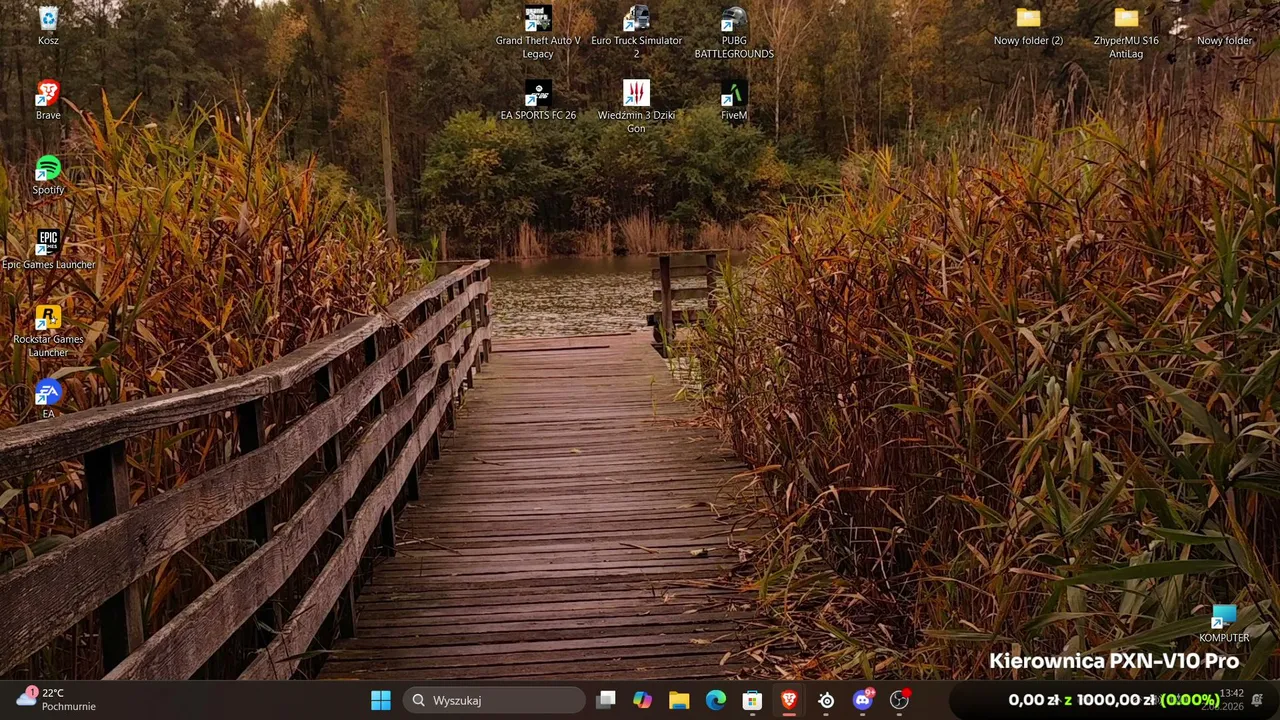Open the weather widget showing 22°C Pochmurnie

point(56,700)
